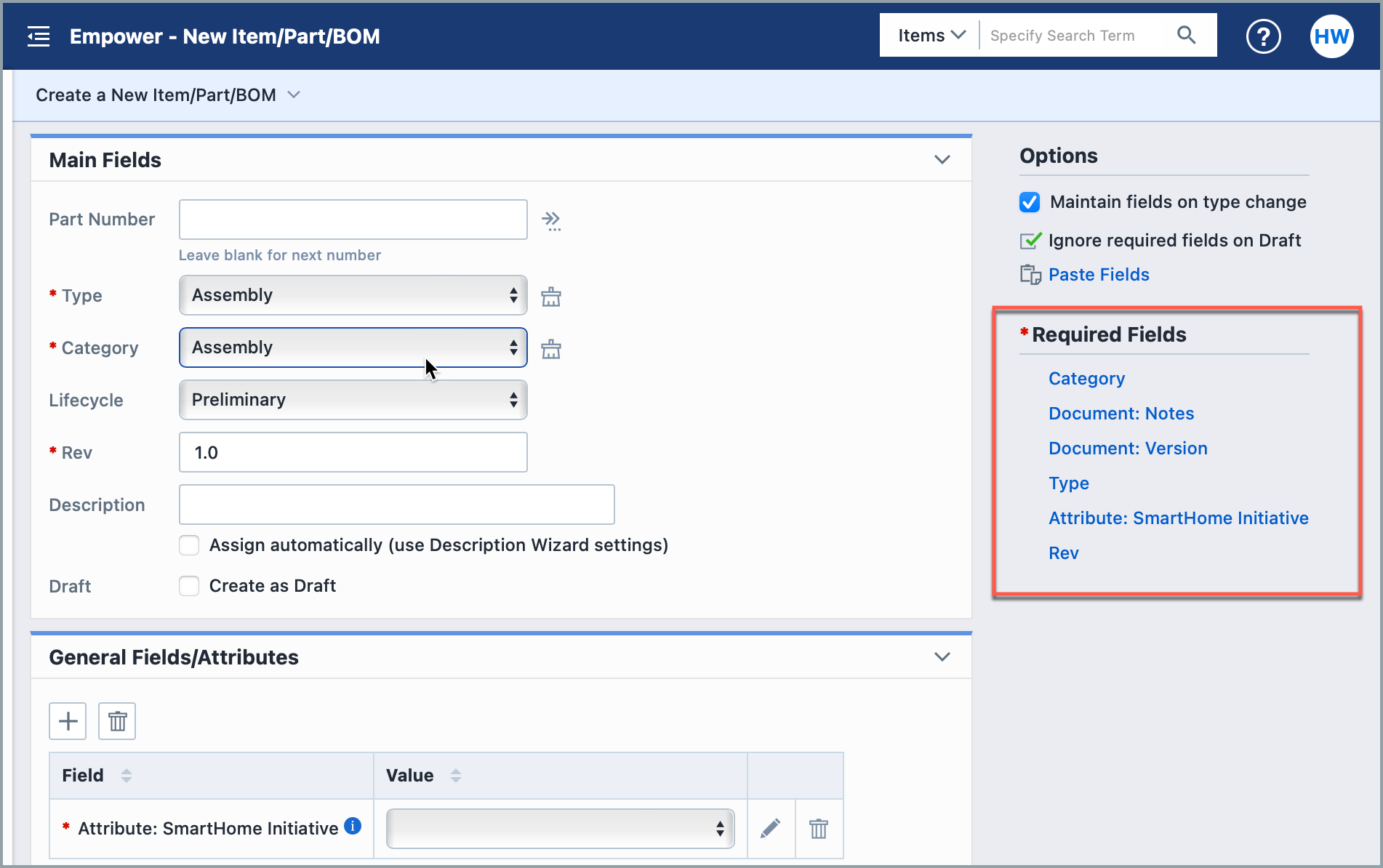Add a new attribute with the plus icon
This screenshot has height=868, width=1383.
67,720
